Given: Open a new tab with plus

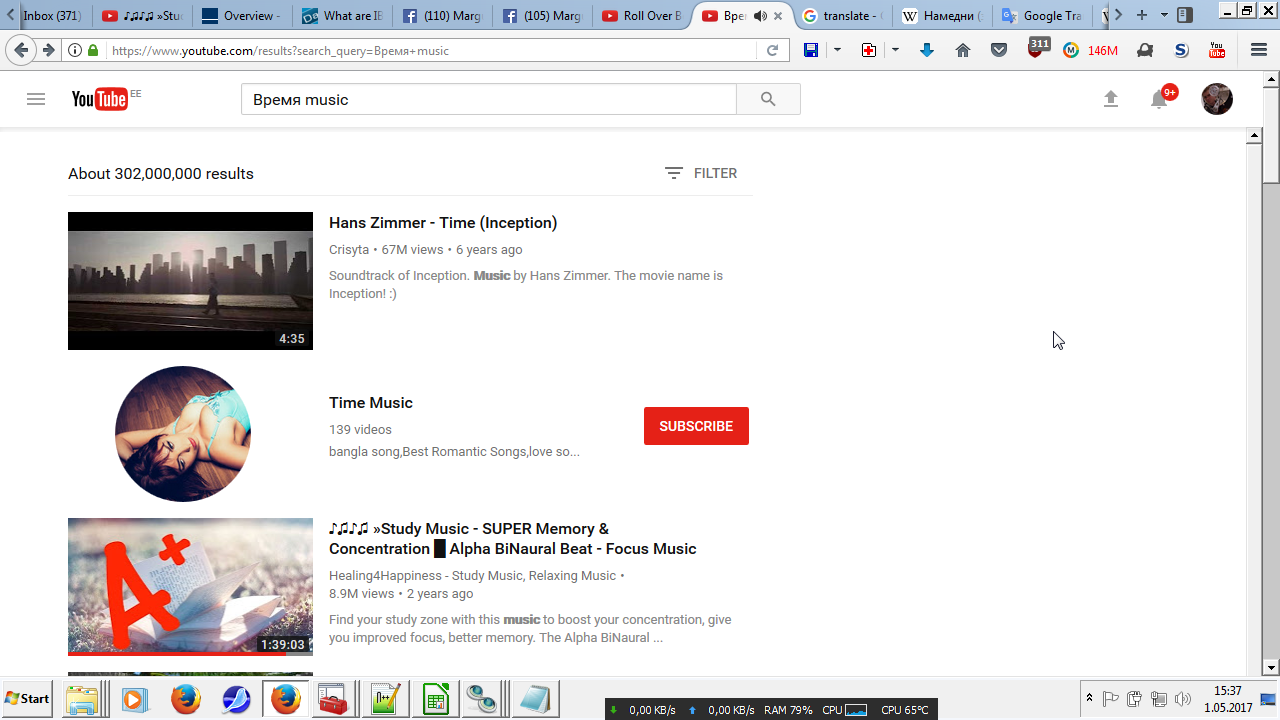Looking at the screenshot, I should tap(1142, 15).
